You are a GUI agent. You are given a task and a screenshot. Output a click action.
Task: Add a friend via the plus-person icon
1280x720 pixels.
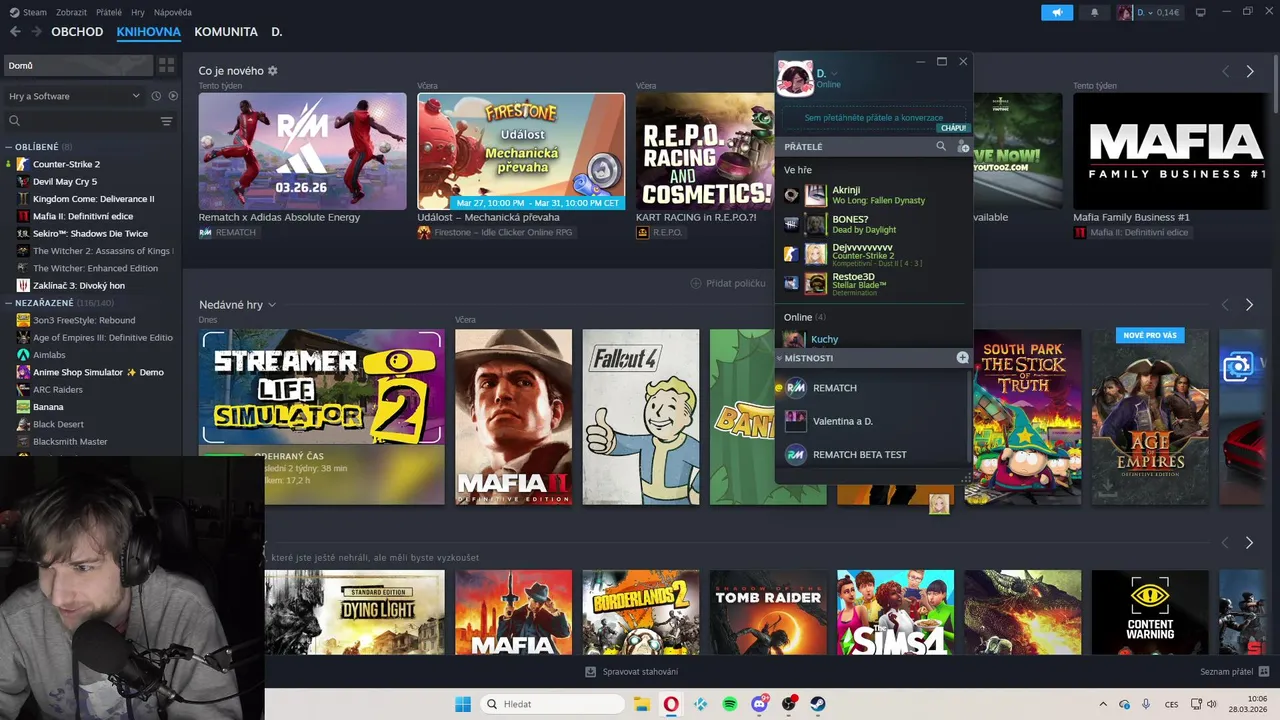click(x=963, y=146)
